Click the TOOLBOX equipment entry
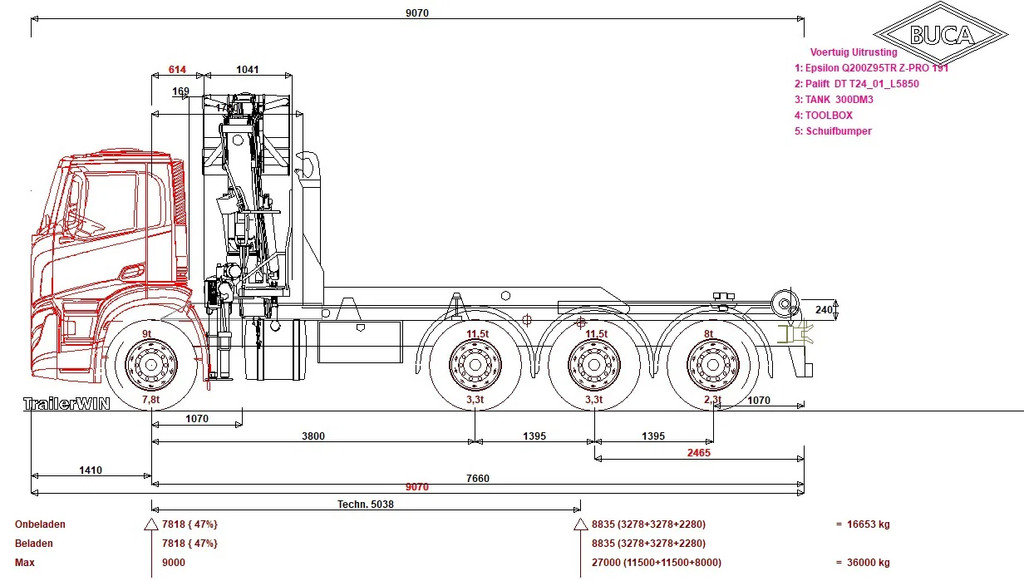 click(x=824, y=115)
